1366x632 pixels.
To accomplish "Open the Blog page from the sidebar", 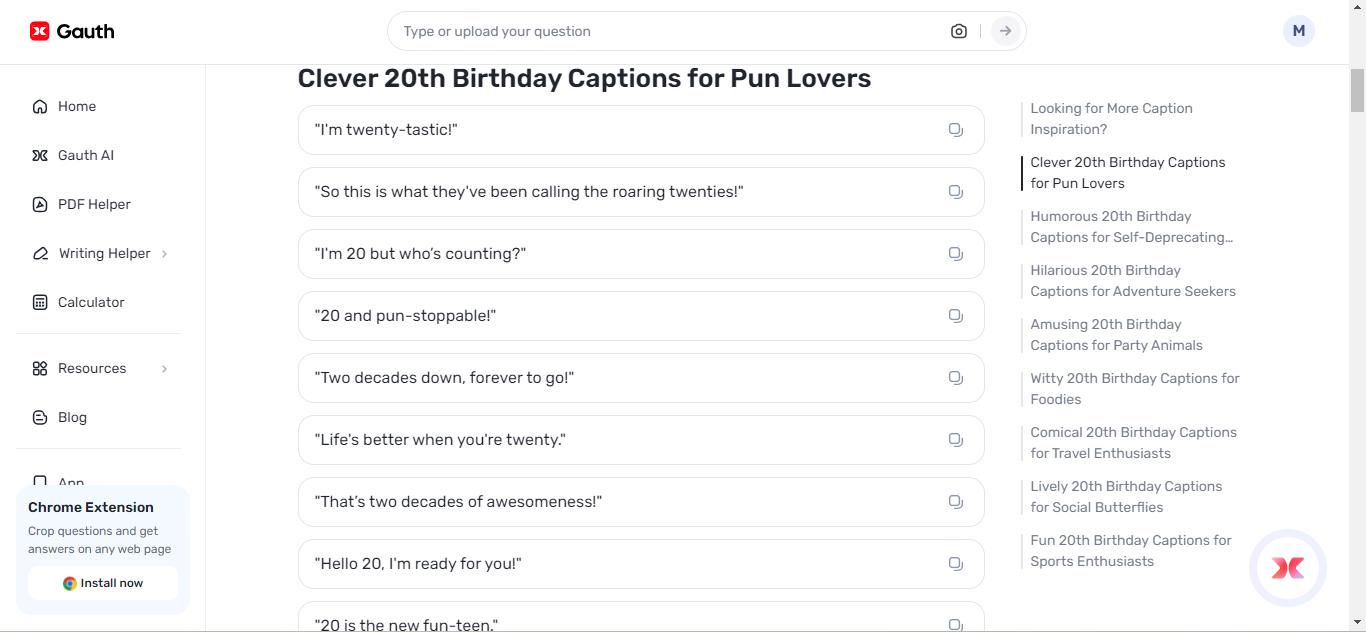I will point(71,417).
